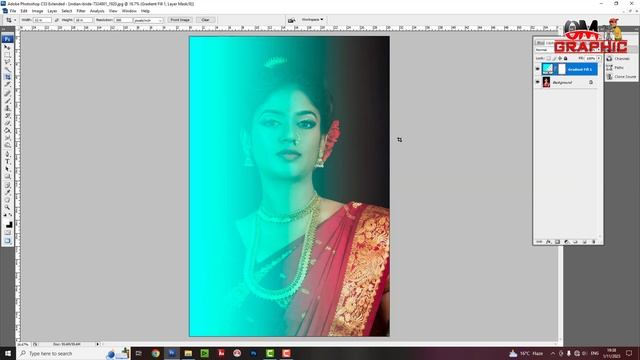Select the Eyedropper tool
The width and height of the screenshot is (640, 360).
tap(7, 193)
